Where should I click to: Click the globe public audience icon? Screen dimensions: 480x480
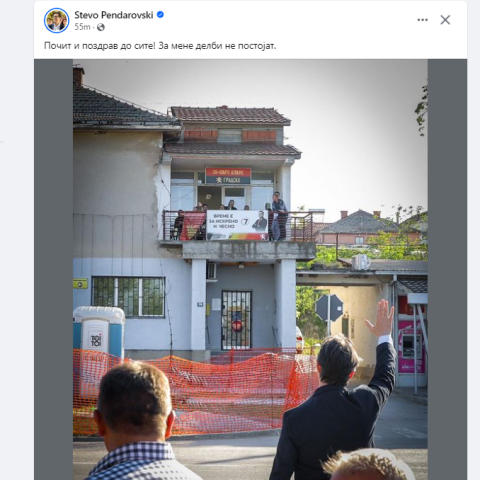(101, 27)
